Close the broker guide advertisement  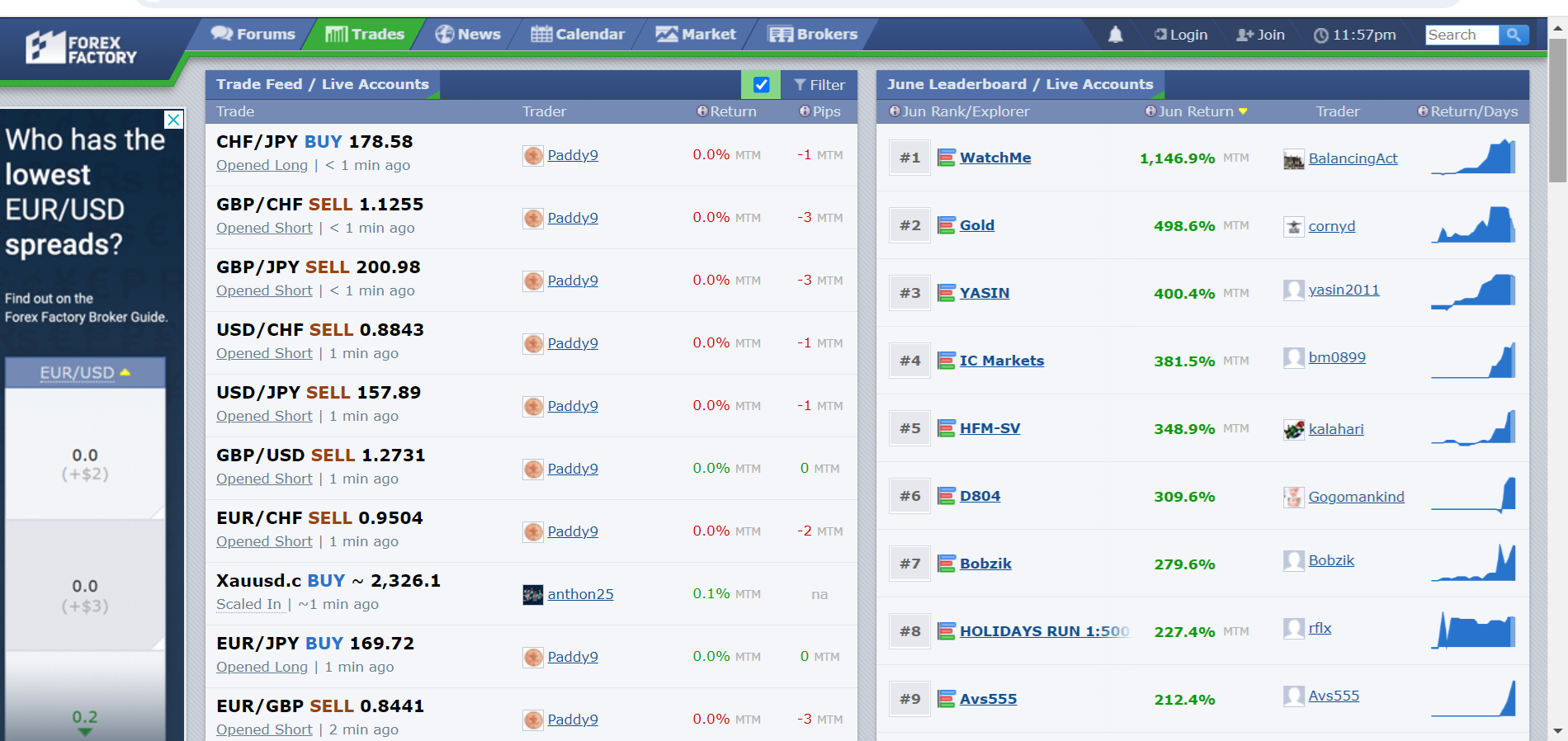[x=173, y=120]
